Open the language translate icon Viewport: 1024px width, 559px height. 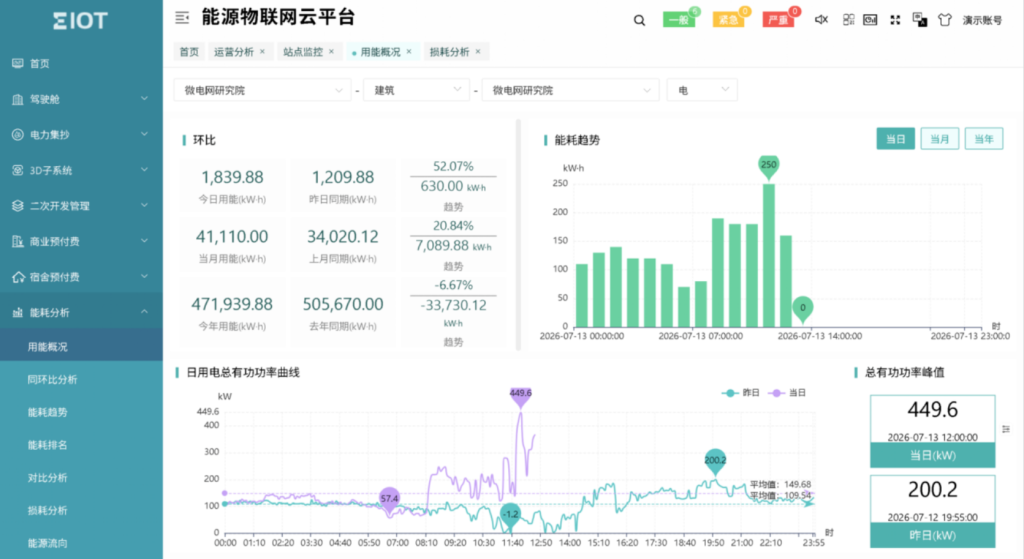920,20
